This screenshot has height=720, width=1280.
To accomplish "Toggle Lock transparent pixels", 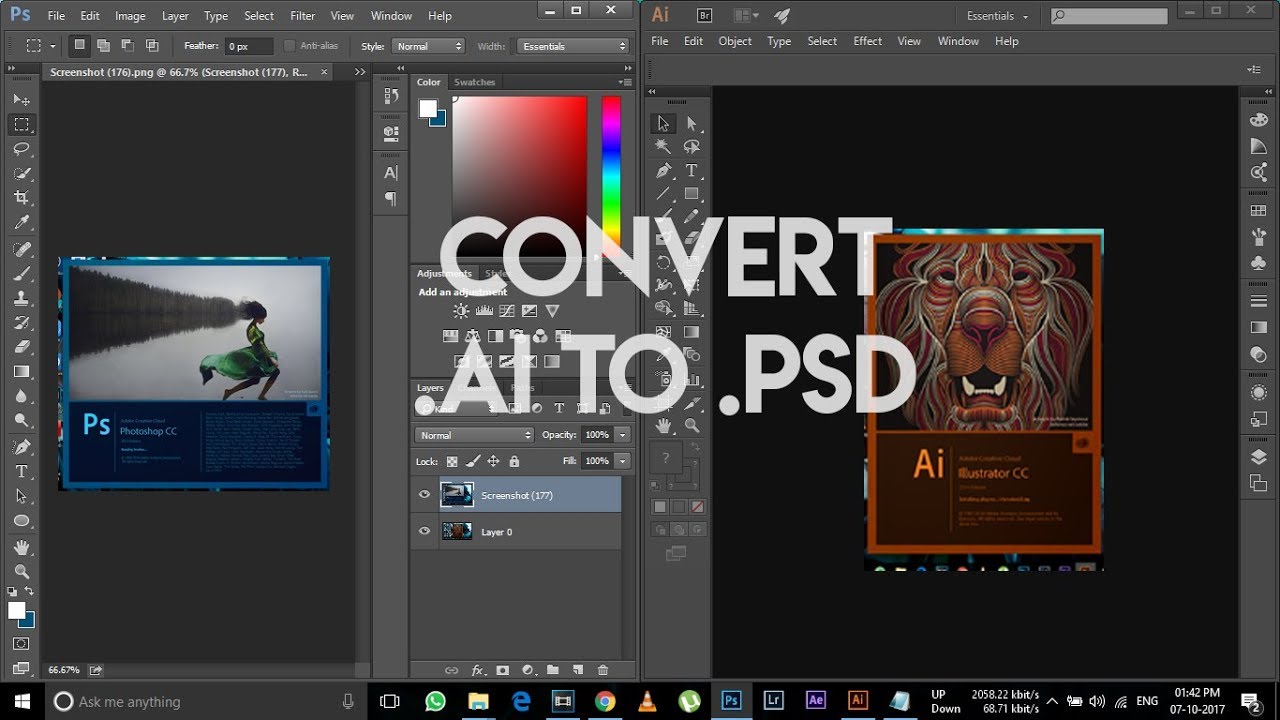I will (452, 461).
